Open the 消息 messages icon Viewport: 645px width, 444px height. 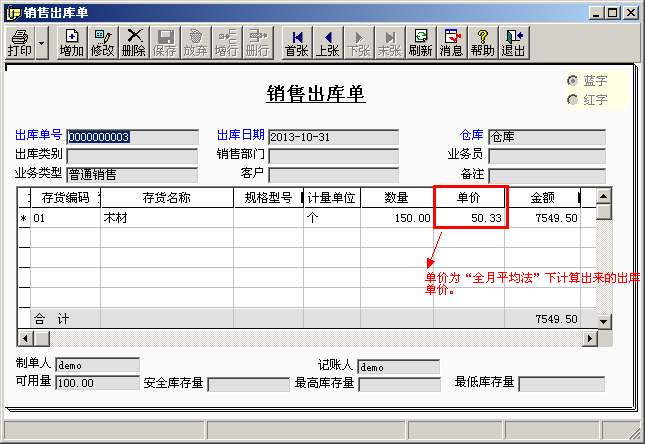click(452, 43)
